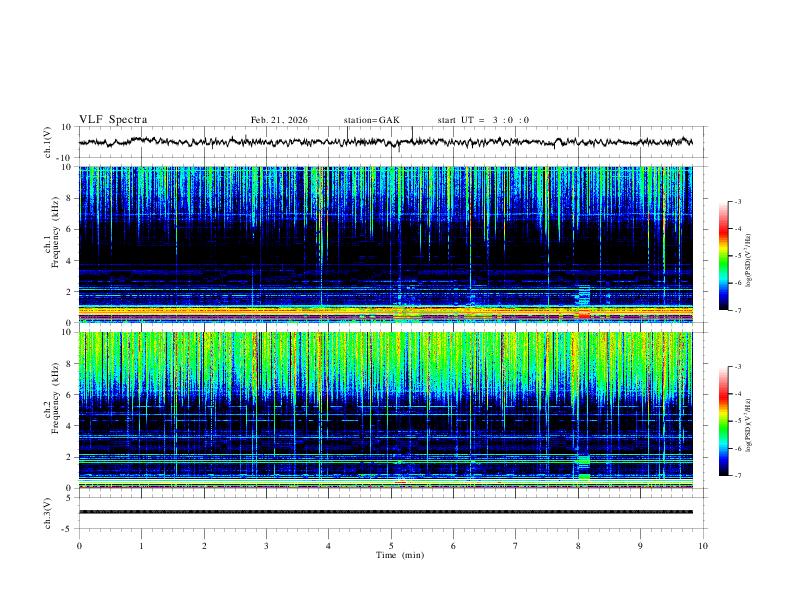This screenshot has width=792, height=612.
Task: Click the ch.3 voltage waveform band
Action: (386, 512)
